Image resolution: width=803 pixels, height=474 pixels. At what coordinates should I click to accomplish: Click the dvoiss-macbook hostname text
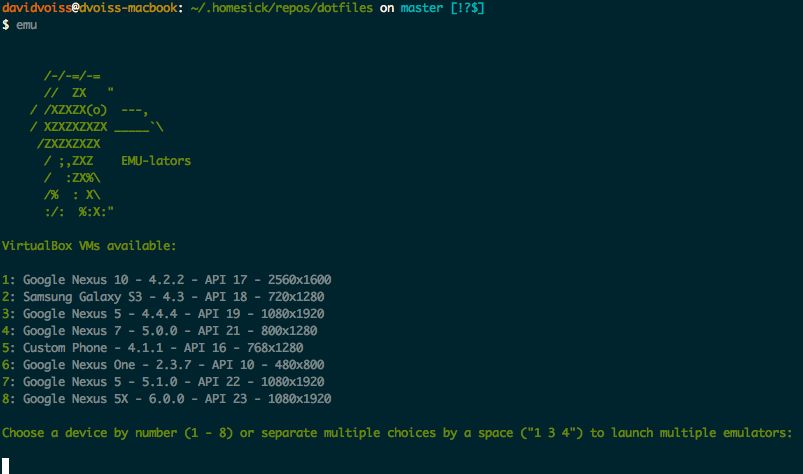(128, 8)
